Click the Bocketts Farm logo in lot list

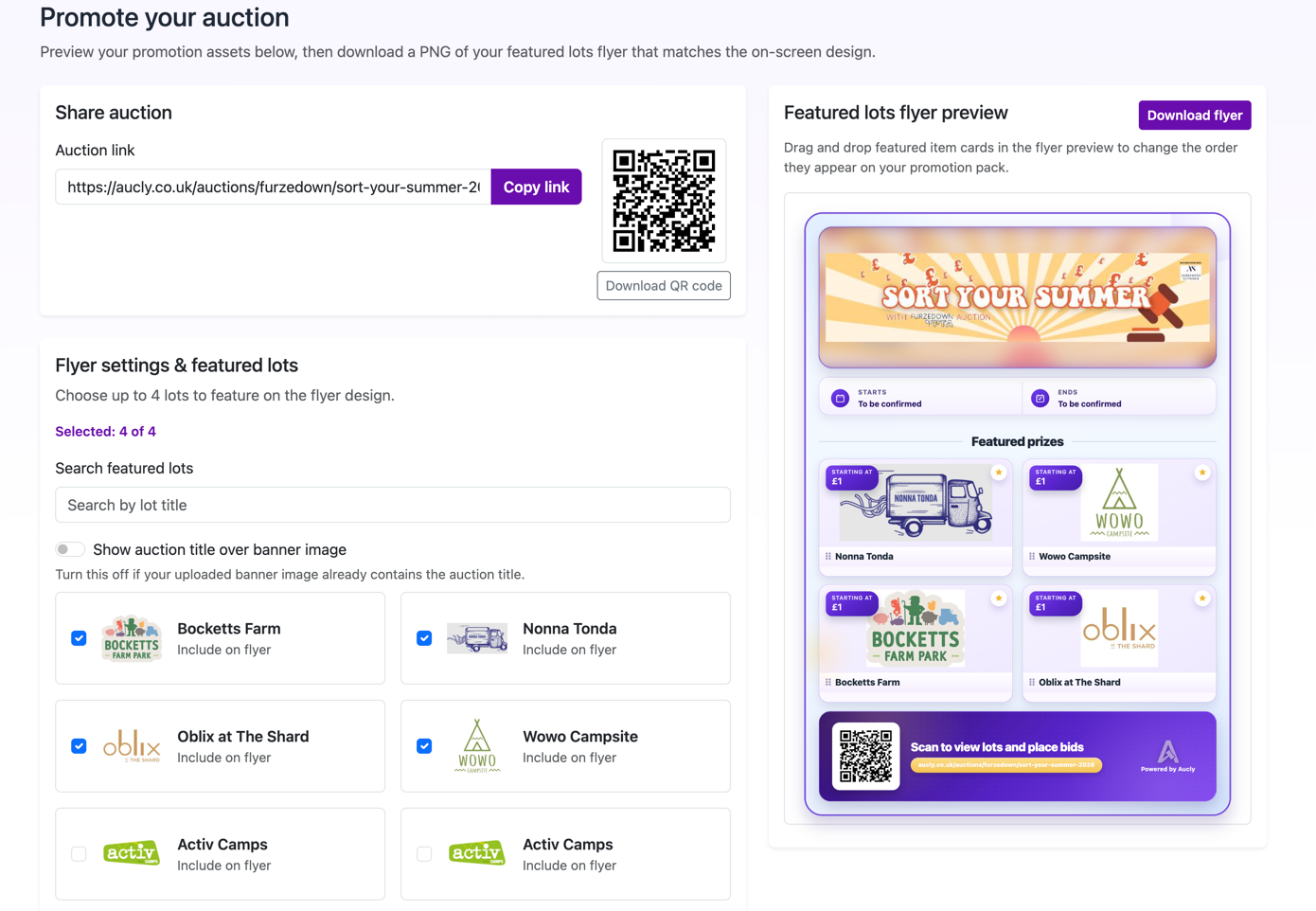click(132, 638)
